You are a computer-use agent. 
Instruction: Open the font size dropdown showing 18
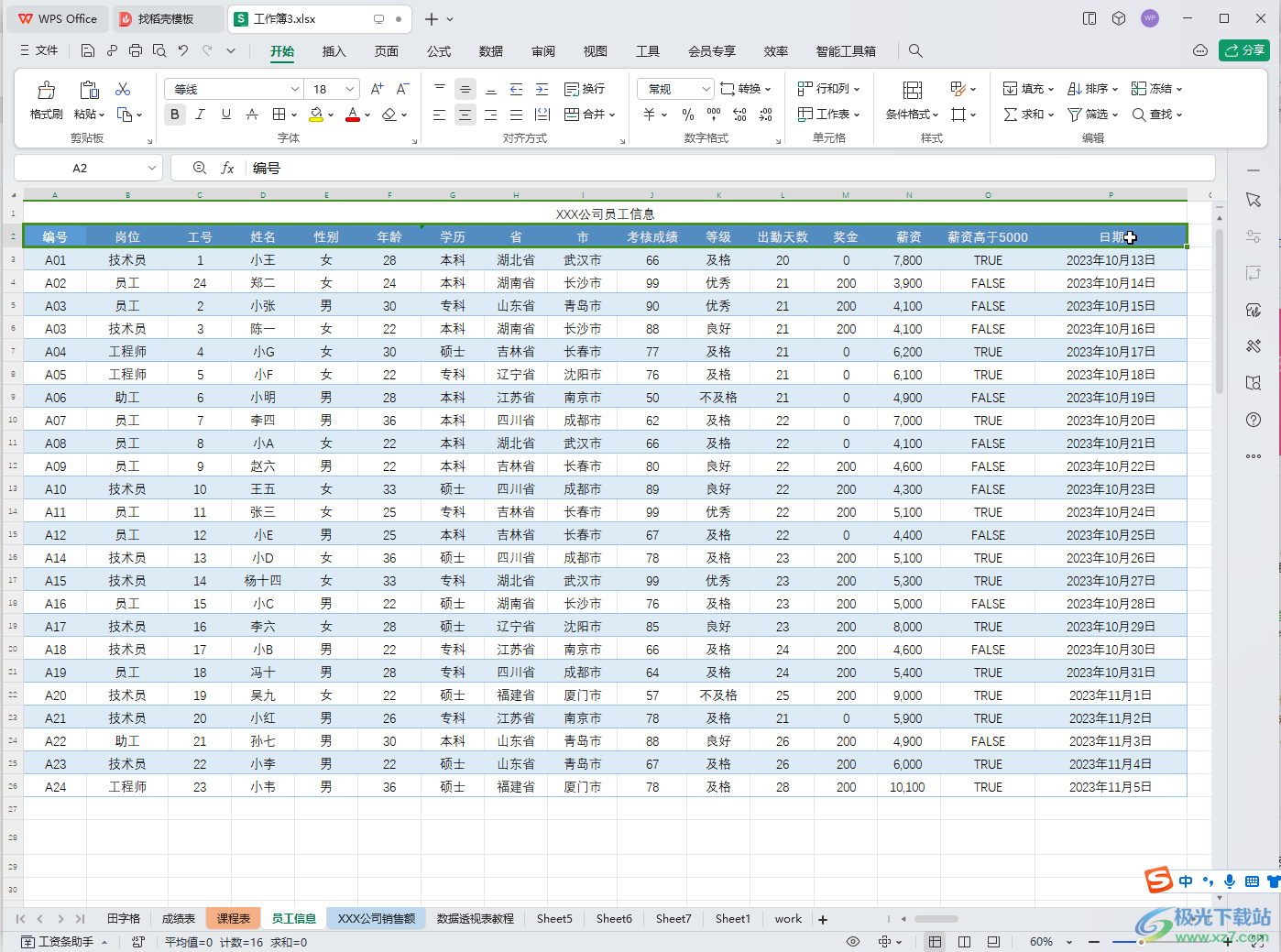[x=350, y=89]
